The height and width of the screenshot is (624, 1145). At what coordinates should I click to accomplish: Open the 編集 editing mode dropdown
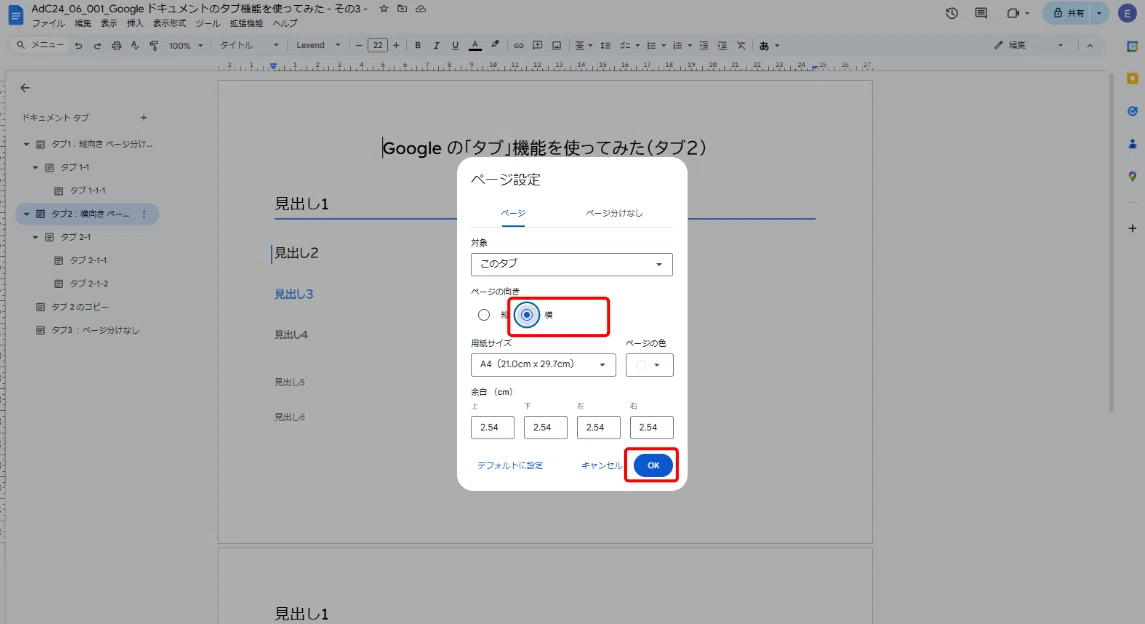1028,45
